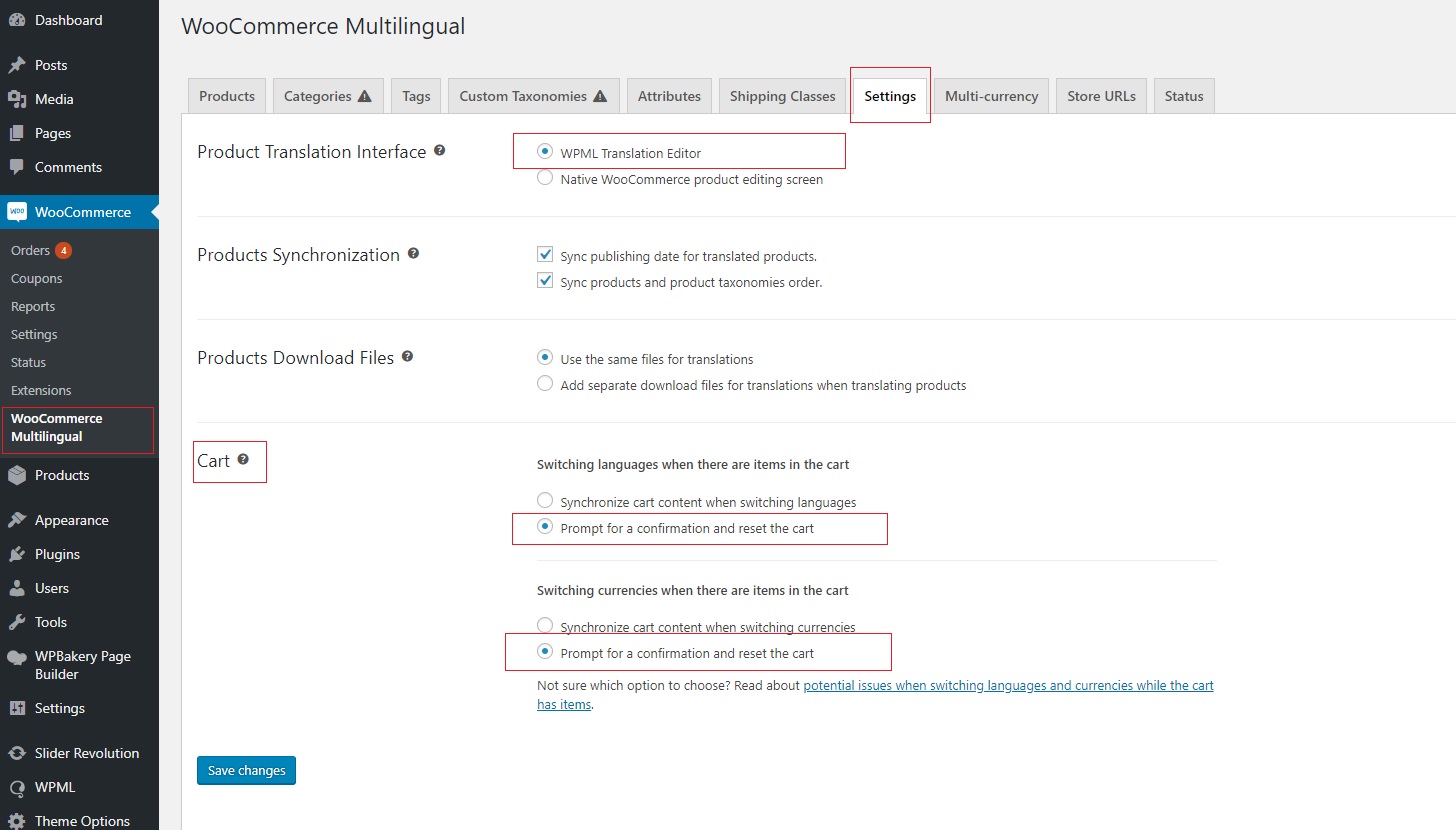The image size is (1456, 830).
Task: Click the sidebar Settings sliders icon
Action: 17,708
